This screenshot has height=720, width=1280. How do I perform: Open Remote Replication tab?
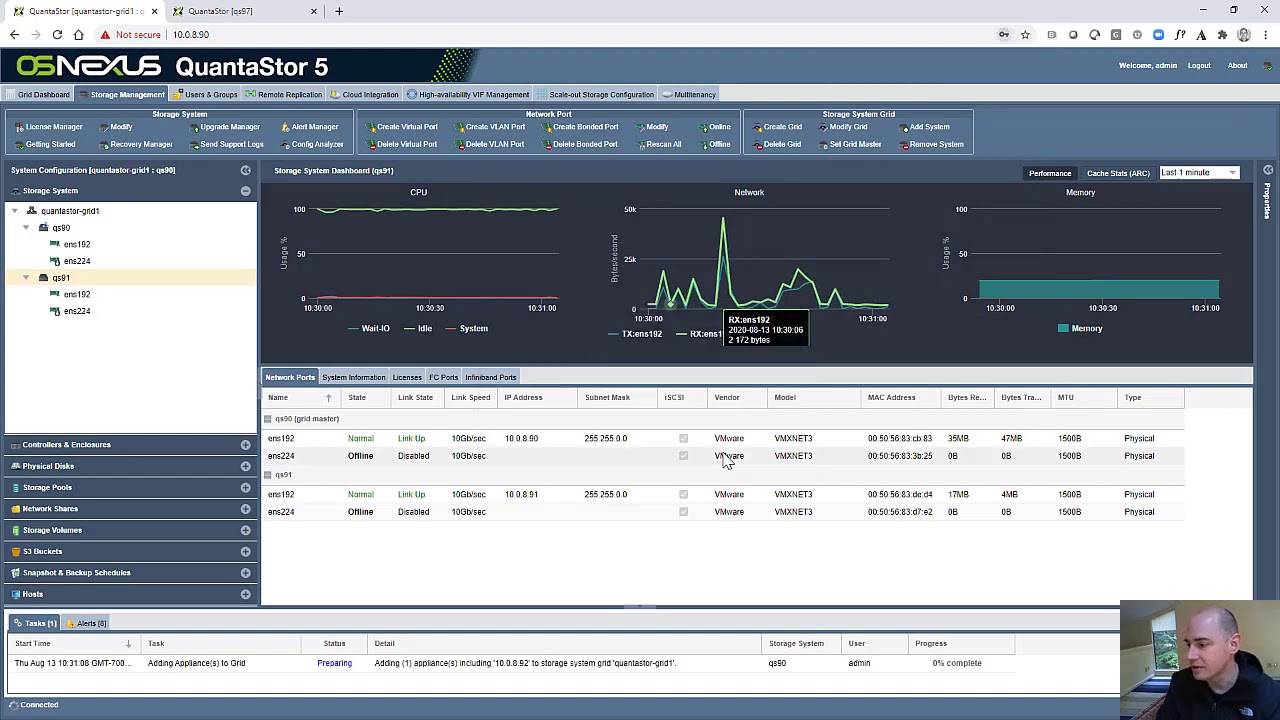284,95
